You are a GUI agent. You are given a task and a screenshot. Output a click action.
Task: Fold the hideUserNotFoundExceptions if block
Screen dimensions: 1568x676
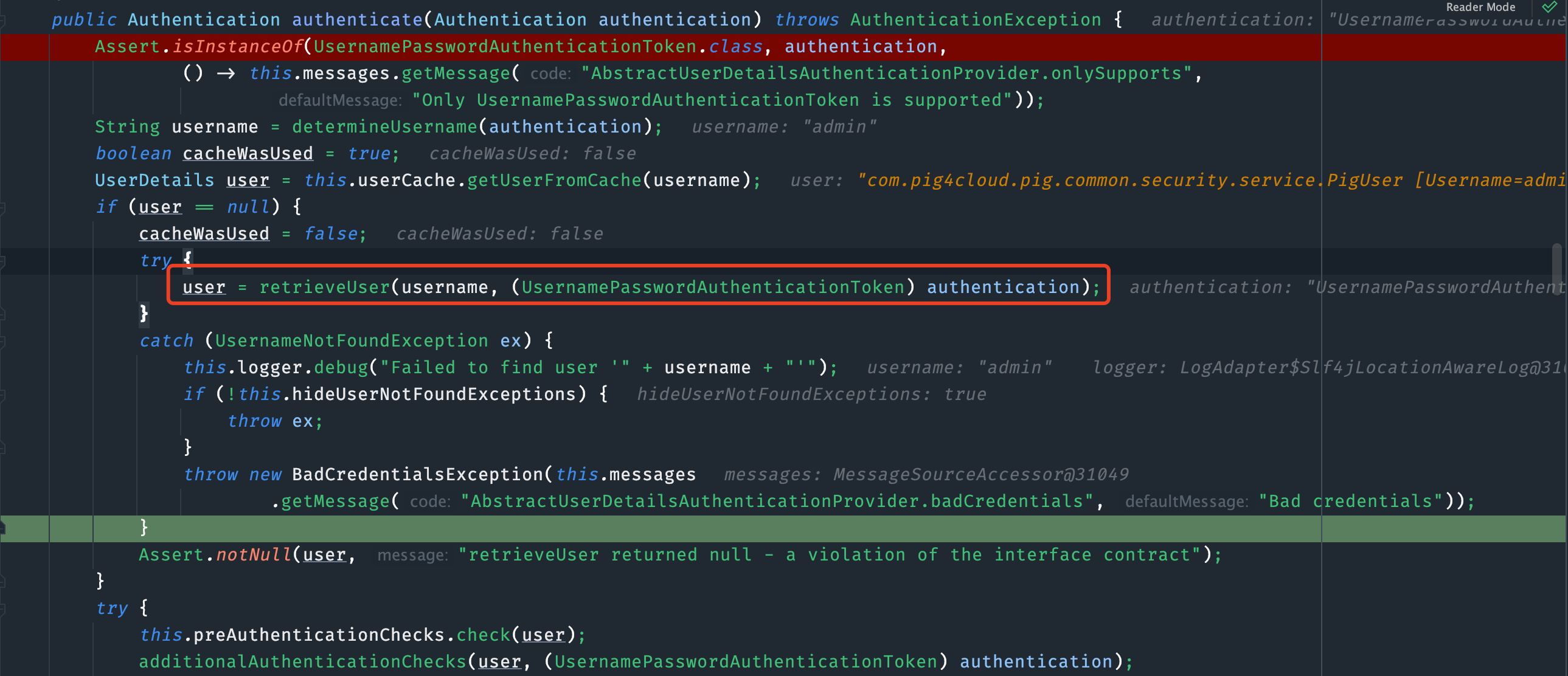tap(2, 396)
